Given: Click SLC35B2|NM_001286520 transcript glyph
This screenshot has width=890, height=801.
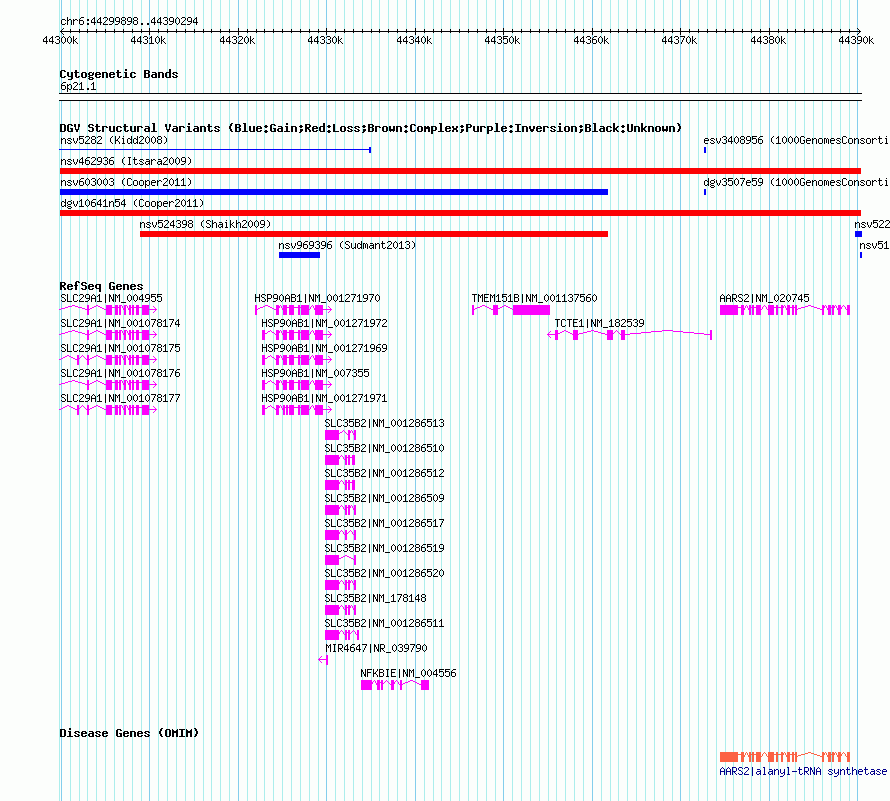Looking at the screenshot, I should coord(341,585).
